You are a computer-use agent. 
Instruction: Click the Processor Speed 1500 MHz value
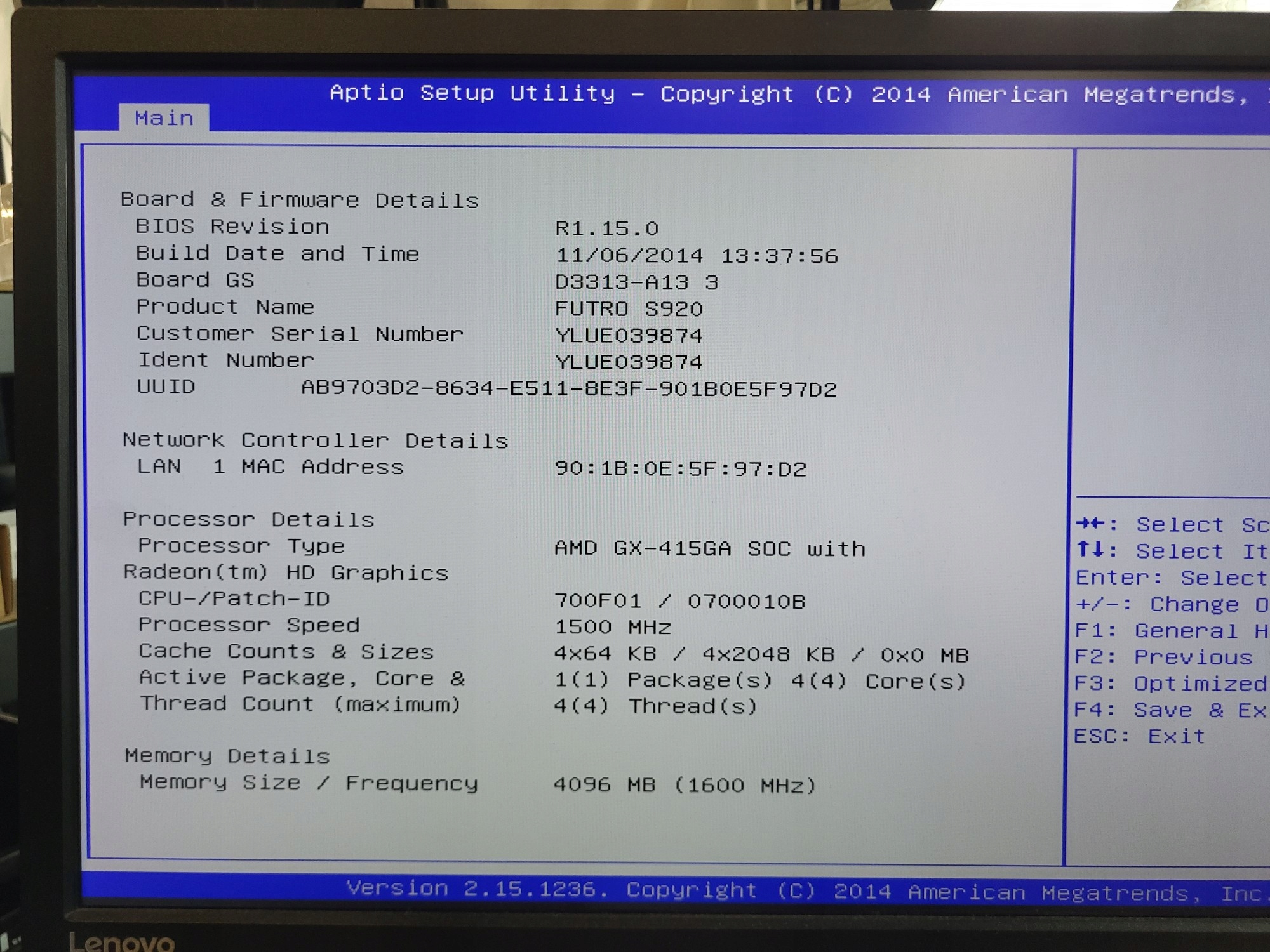coord(613,627)
